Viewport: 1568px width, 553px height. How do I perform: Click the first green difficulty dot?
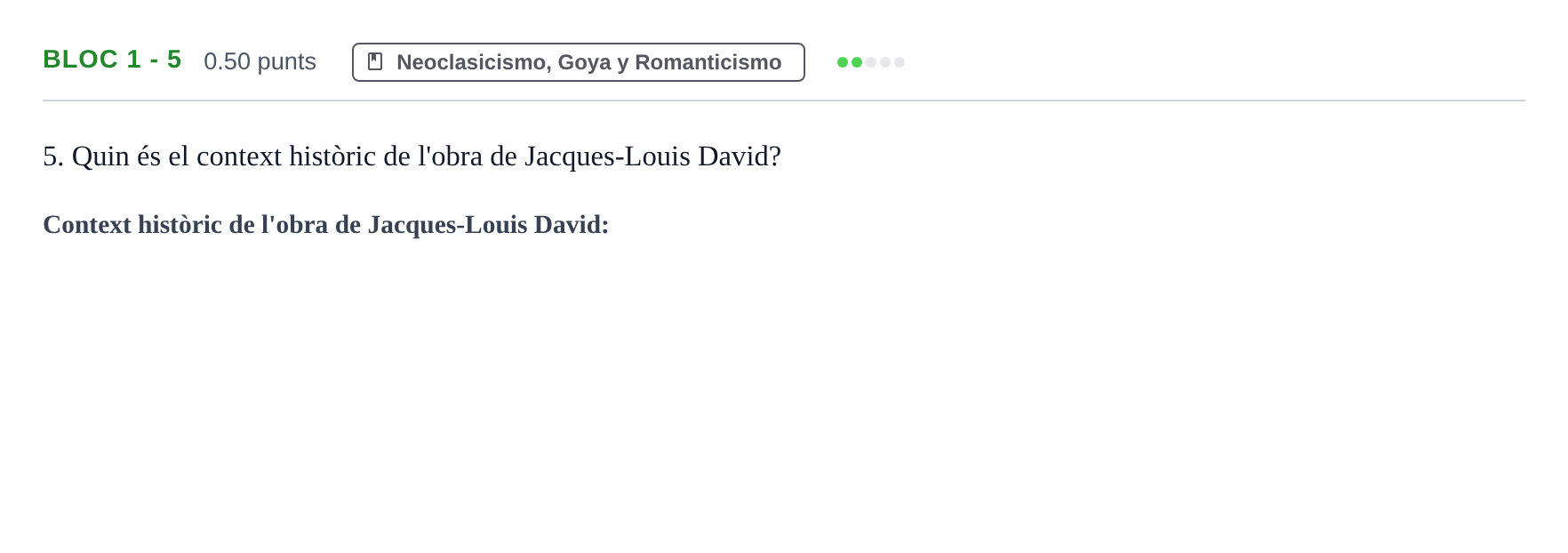[843, 62]
